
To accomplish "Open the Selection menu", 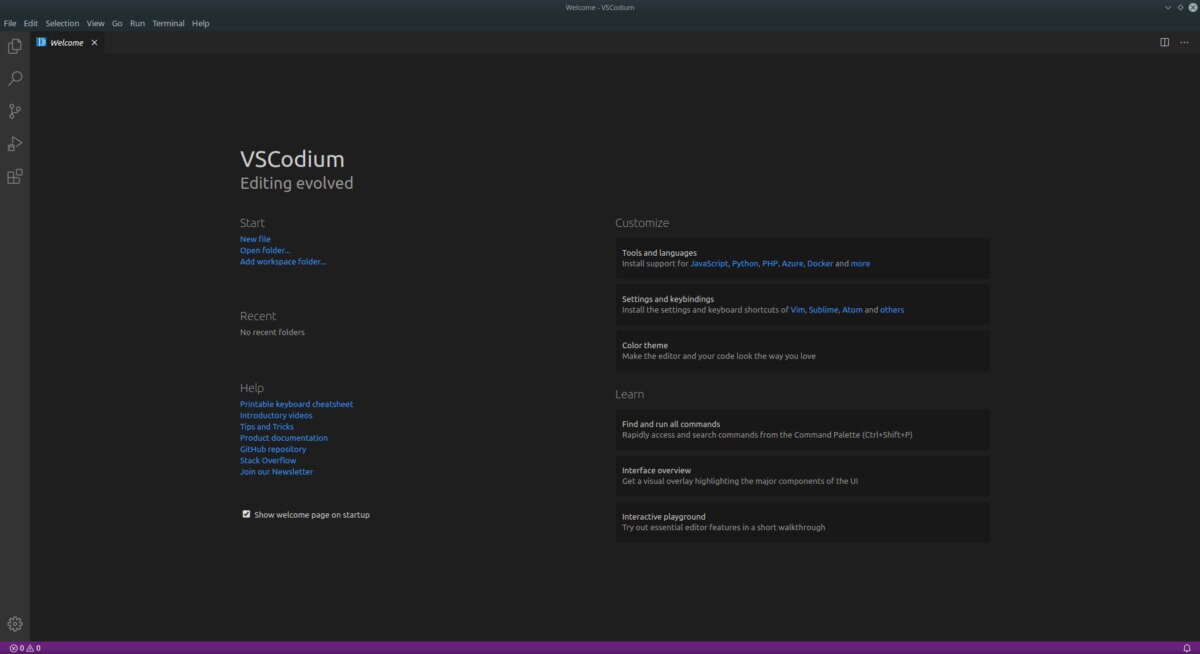I will [x=62, y=23].
